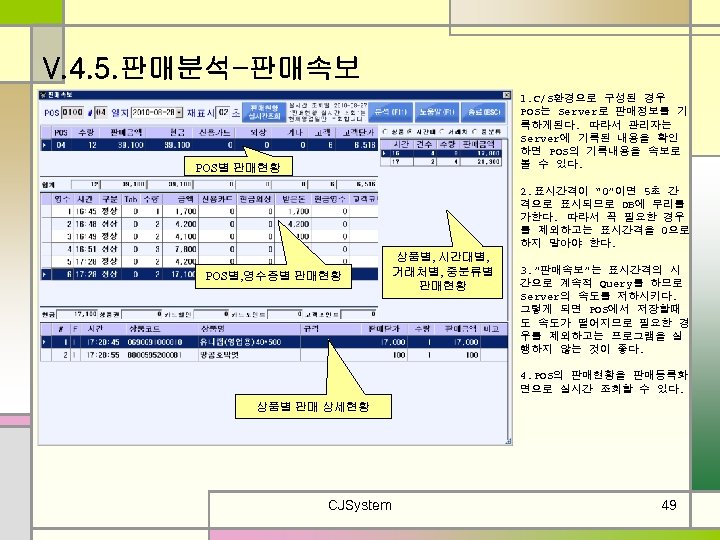Select the hour 17 row in time table
Image resolution: width=720 pixels, height=540 pixels.
(x=441, y=162)
